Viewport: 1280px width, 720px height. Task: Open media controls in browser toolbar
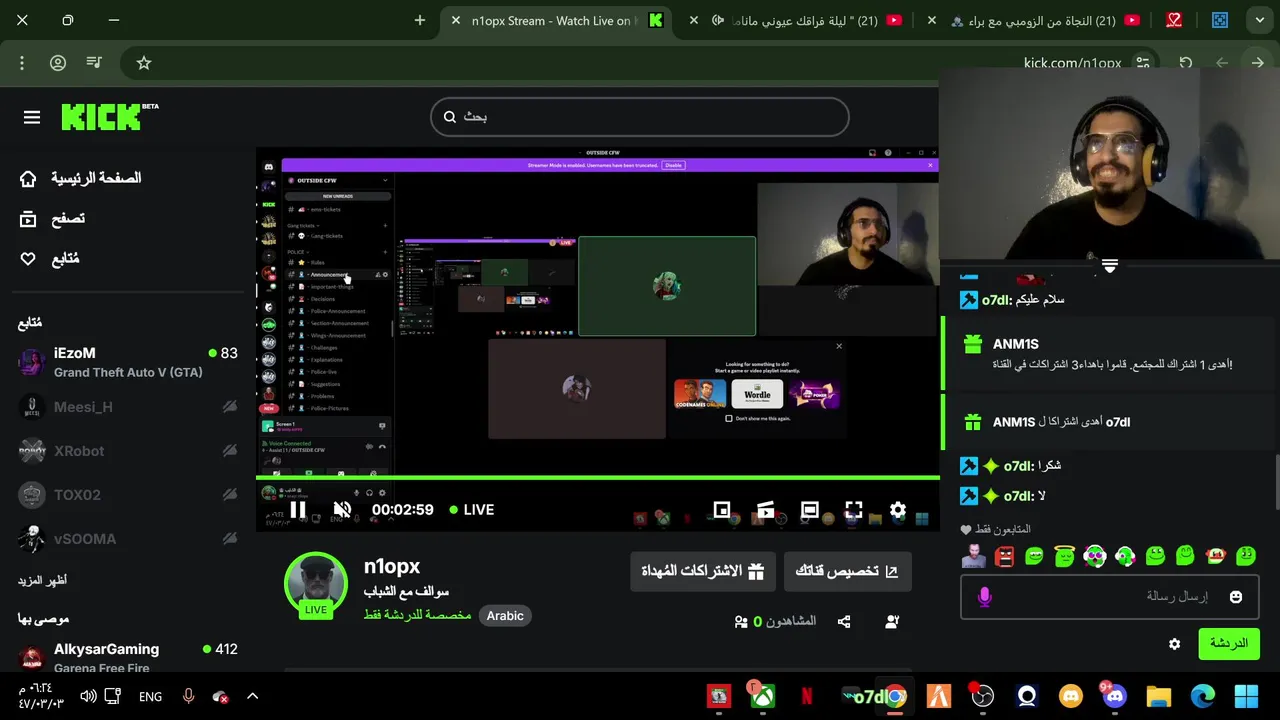(94, 63)
